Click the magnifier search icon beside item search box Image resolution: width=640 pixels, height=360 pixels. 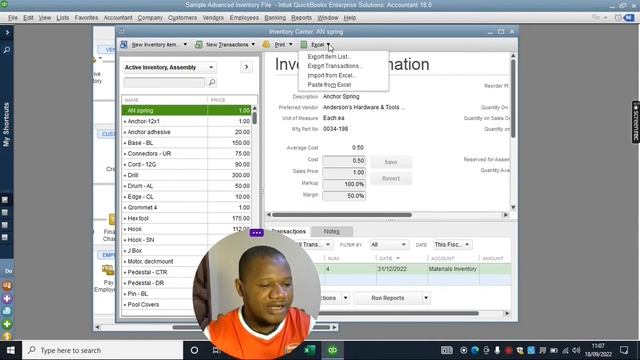(212, 82)
